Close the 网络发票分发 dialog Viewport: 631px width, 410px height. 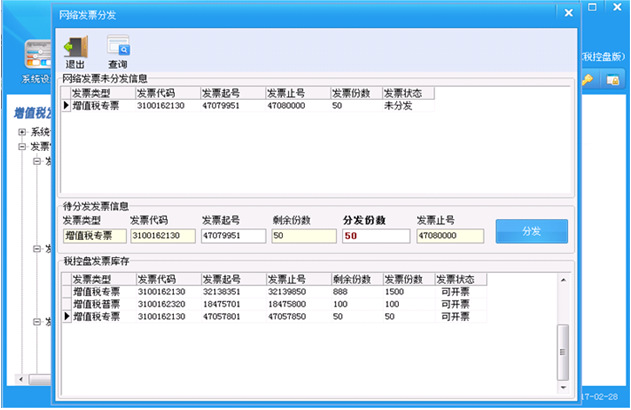568,14
